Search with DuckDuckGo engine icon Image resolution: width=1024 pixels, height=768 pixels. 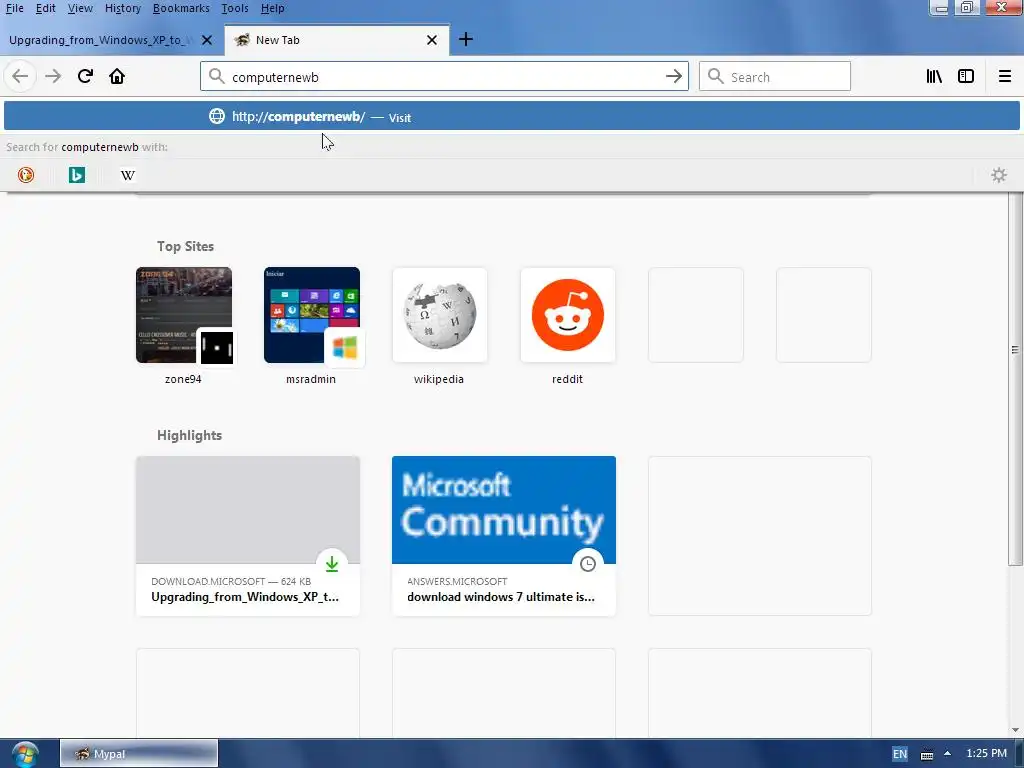click(26, 175)
